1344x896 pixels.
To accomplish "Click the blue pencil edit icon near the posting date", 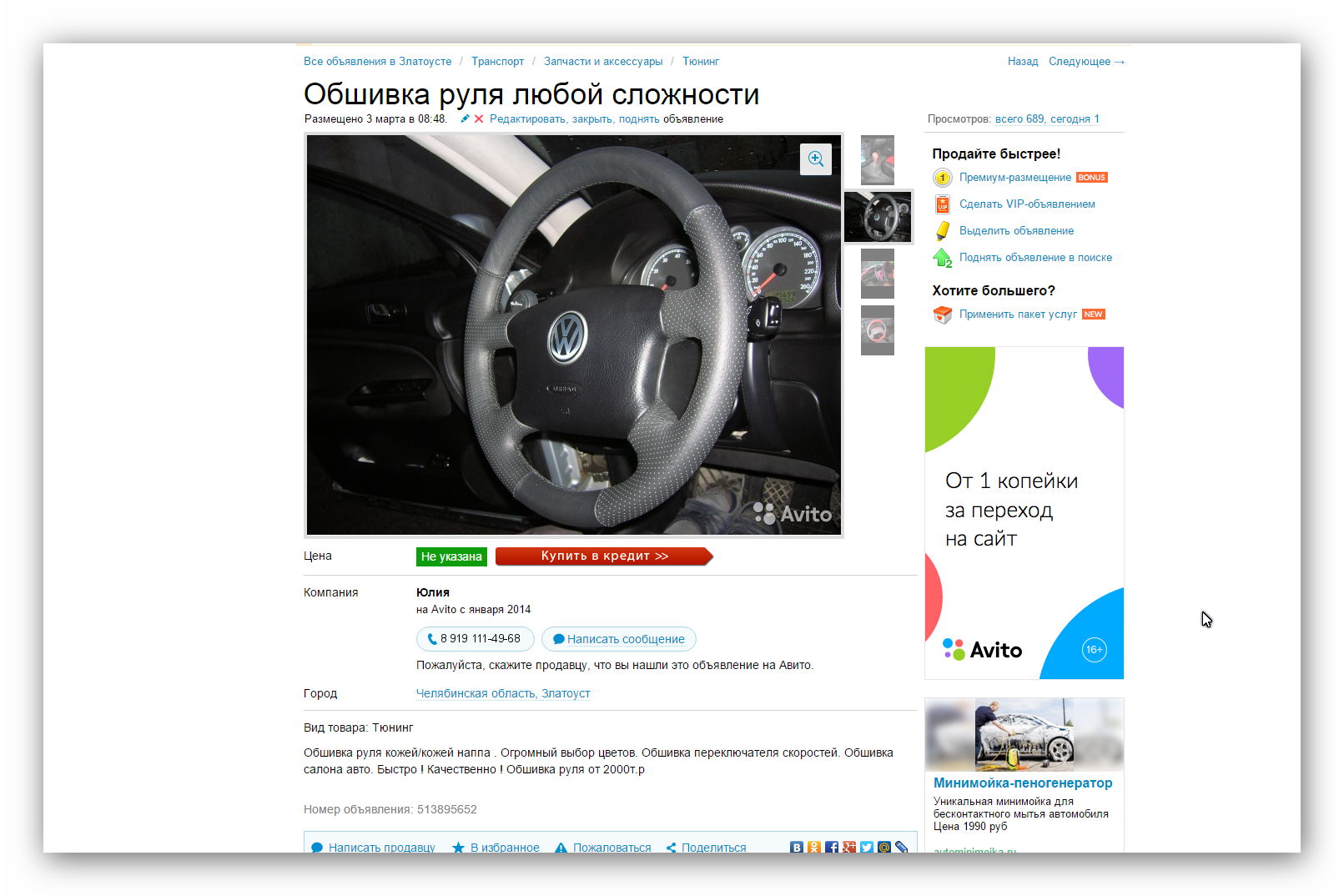I will point(465,119).
